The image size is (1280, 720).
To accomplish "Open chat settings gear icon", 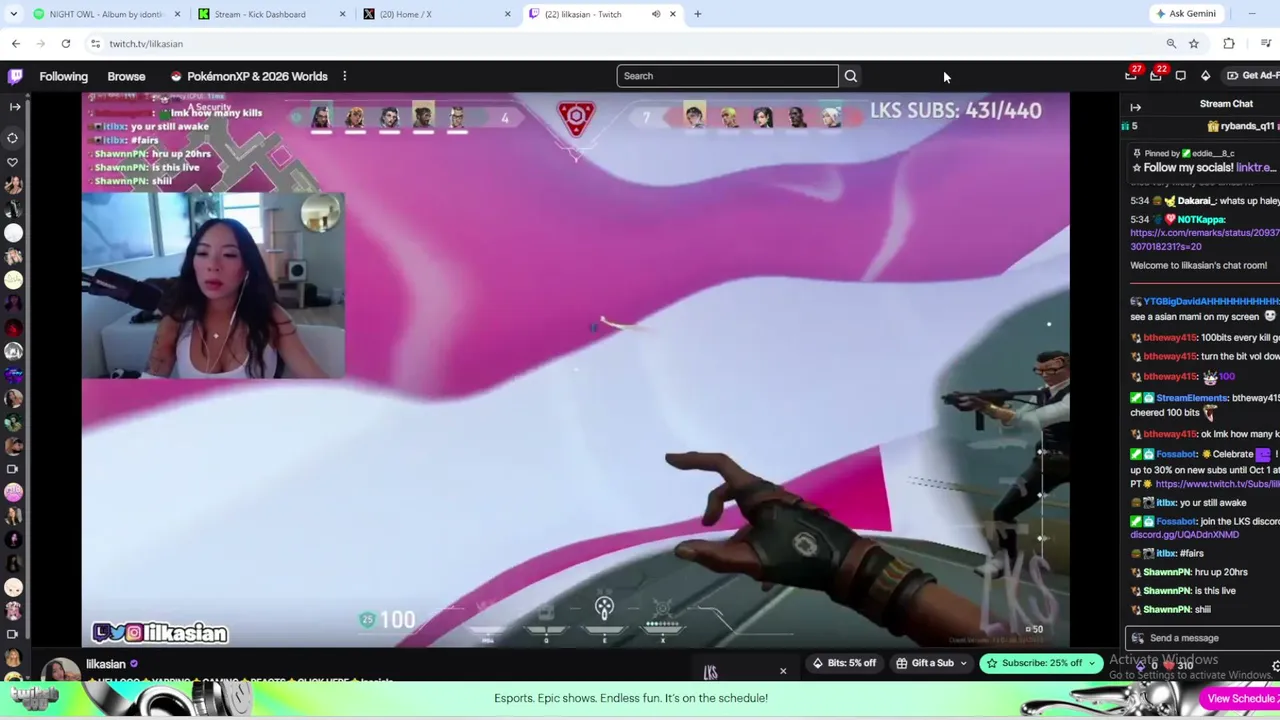I will point(1275,666).
